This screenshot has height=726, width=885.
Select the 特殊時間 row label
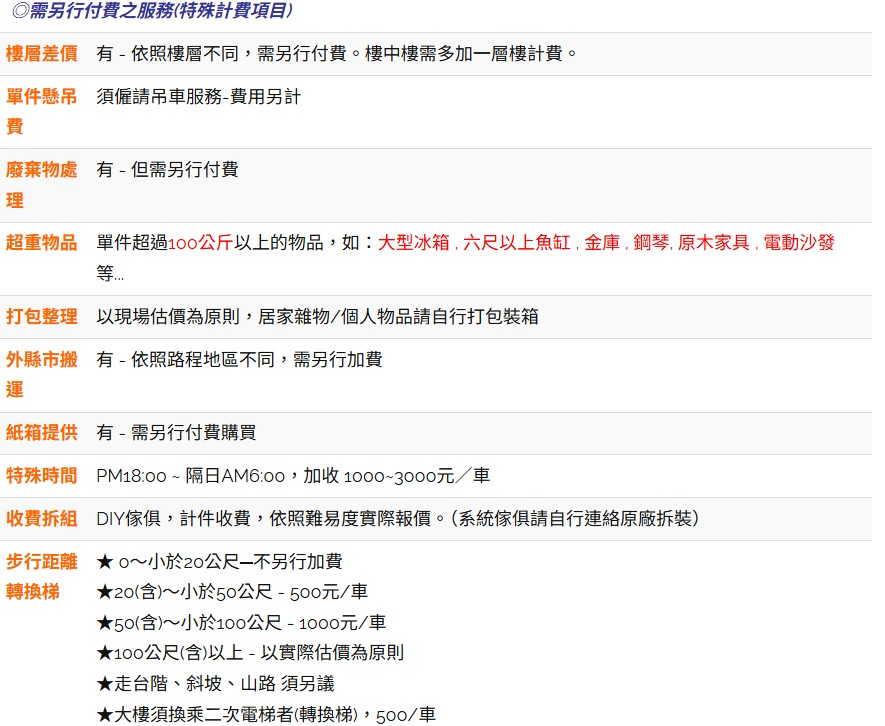(x=42, y=476)
